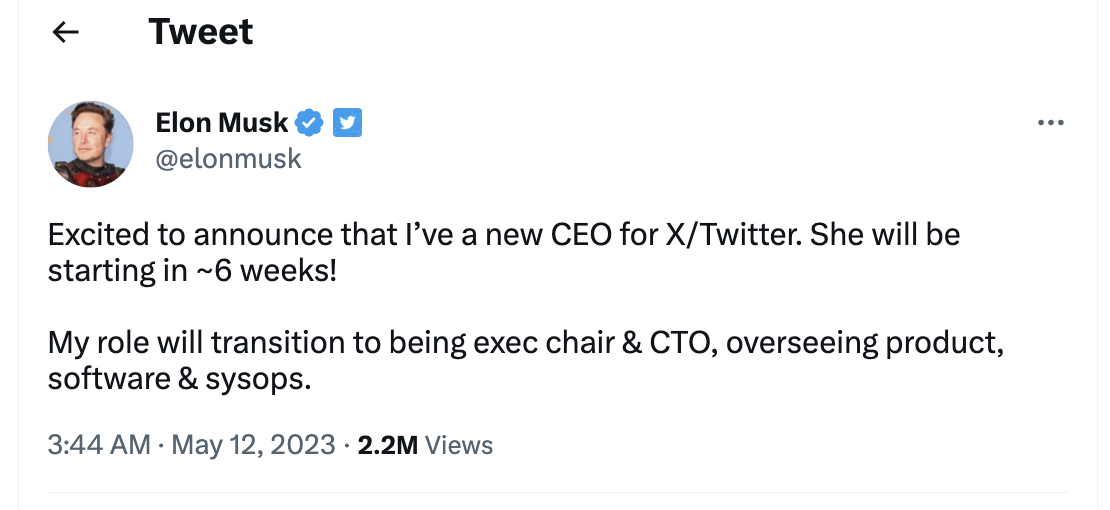Open the @elonmusk handle link

pos(228,158)
